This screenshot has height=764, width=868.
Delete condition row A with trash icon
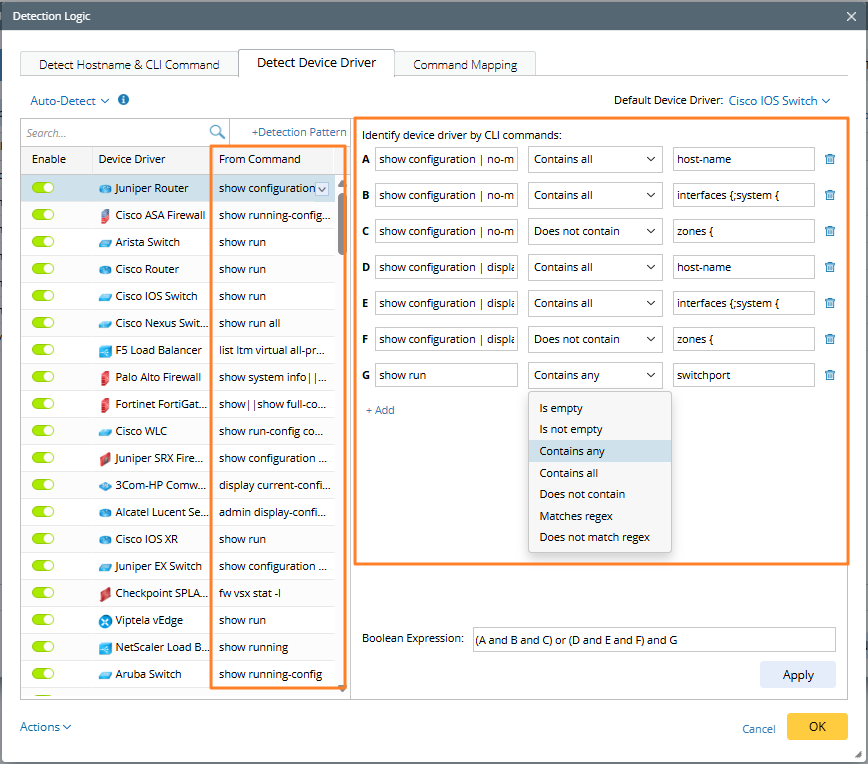tap(830, 159)
